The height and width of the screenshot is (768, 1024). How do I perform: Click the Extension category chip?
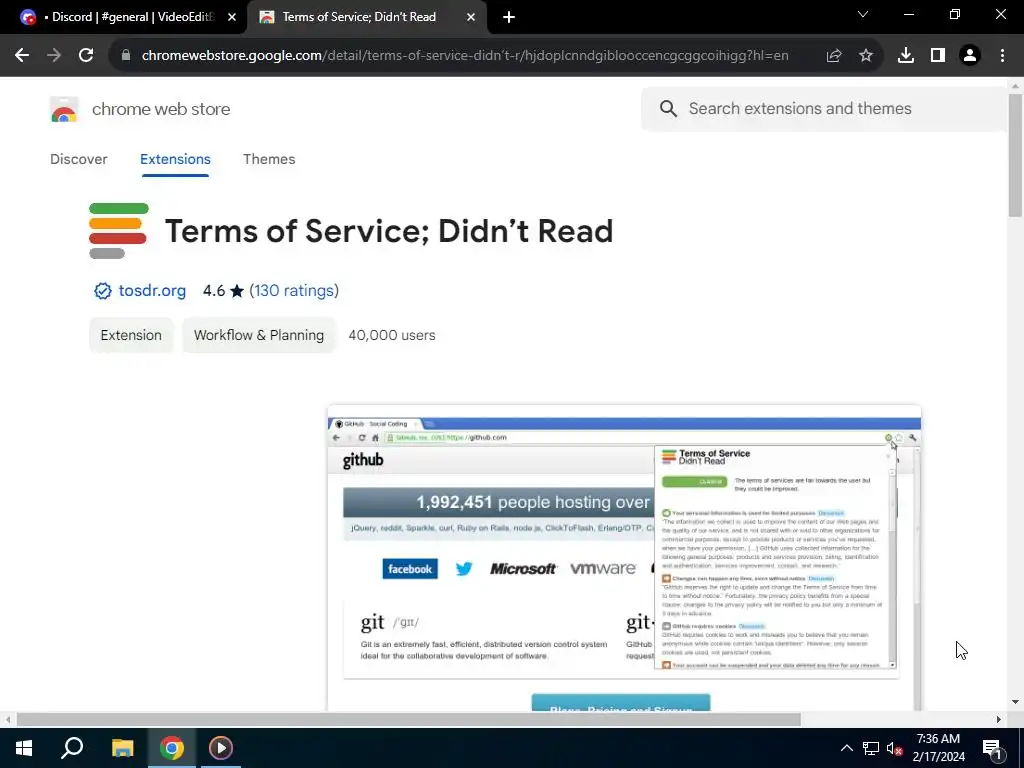131,335
